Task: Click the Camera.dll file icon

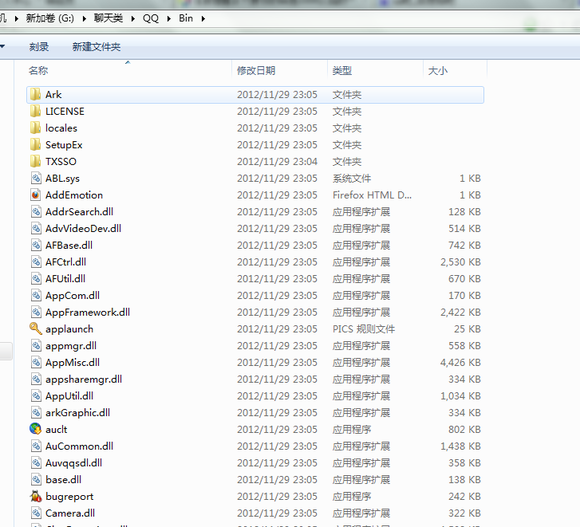Action: (x=36, y=513)
